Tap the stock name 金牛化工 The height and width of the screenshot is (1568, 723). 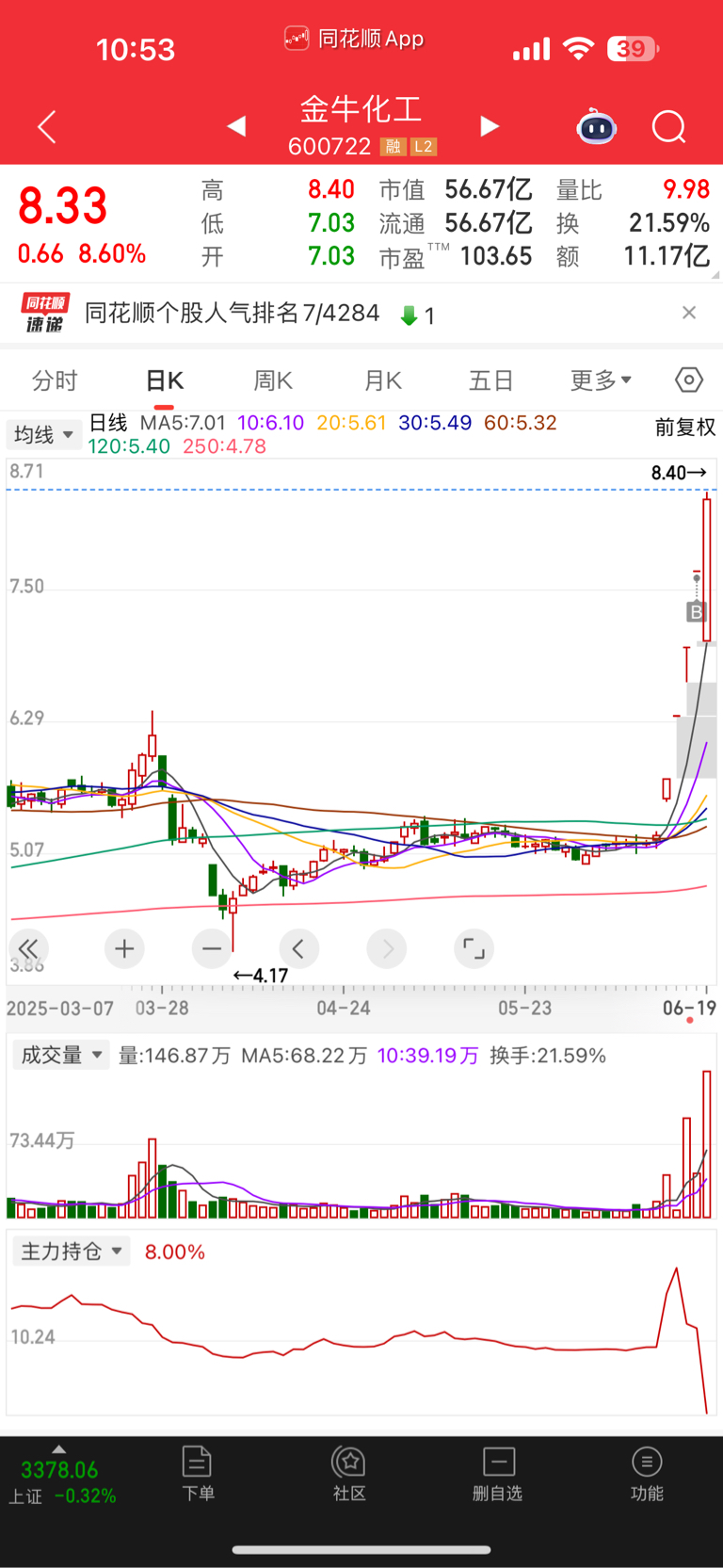[361, 109]
